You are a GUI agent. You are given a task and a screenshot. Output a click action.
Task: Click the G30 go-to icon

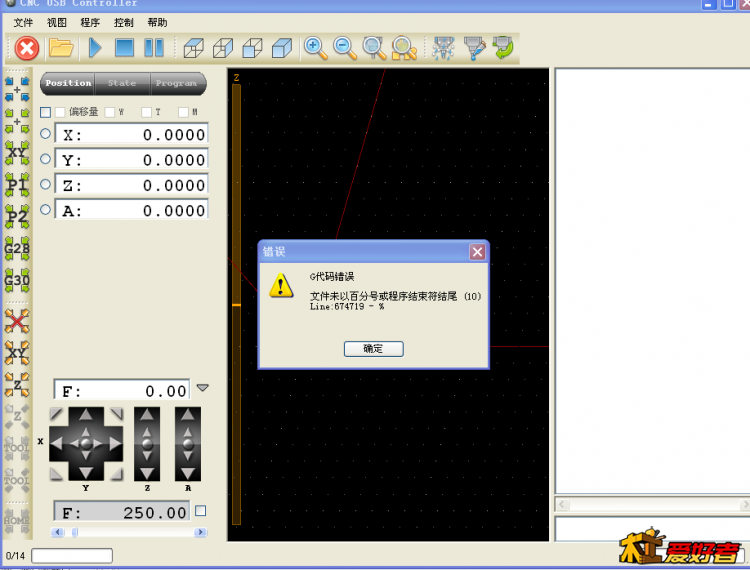click(17, 280)
